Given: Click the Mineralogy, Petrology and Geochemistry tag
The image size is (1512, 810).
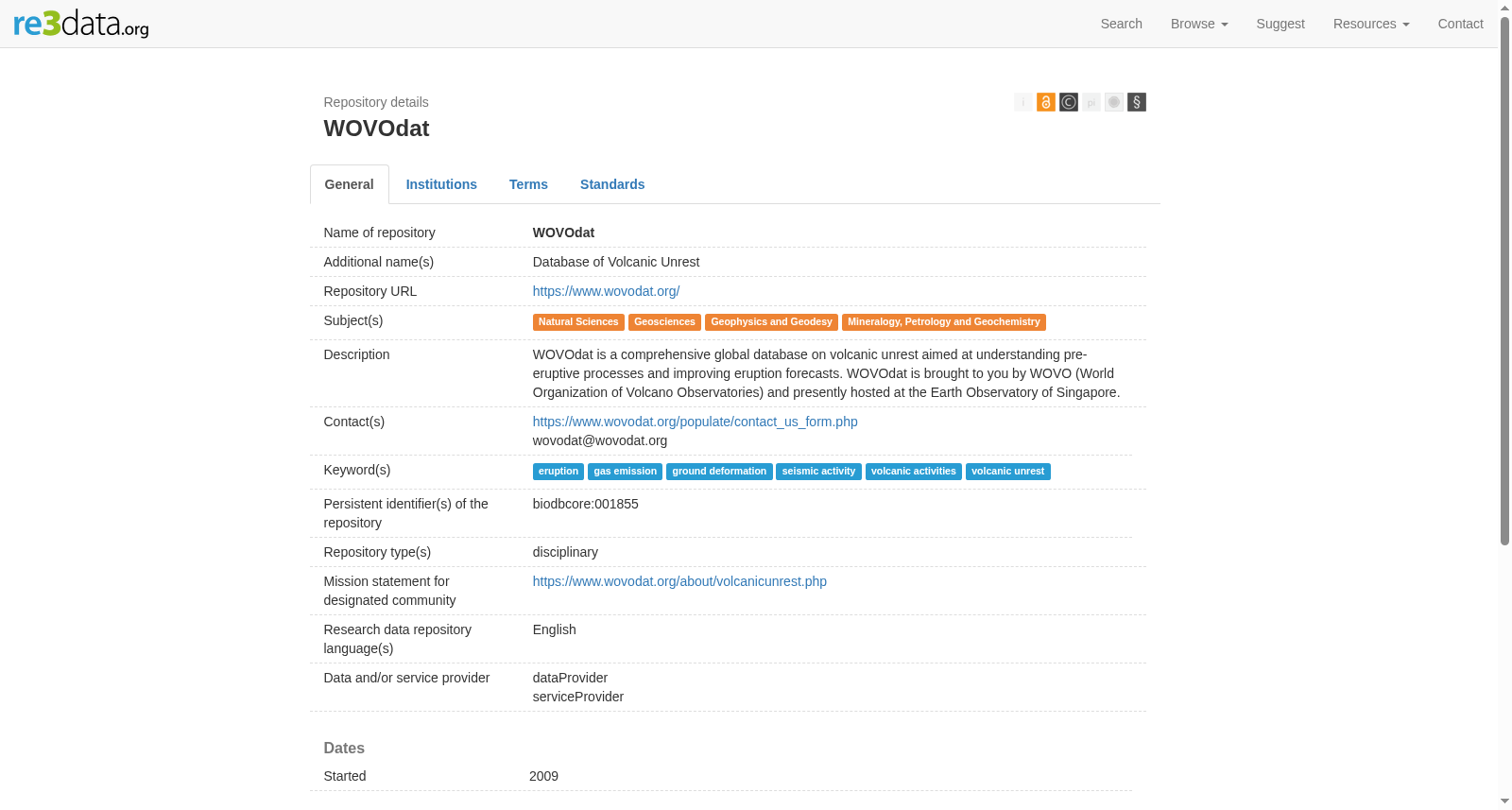Looking at the screenshot, I should (x=944, y=322).
